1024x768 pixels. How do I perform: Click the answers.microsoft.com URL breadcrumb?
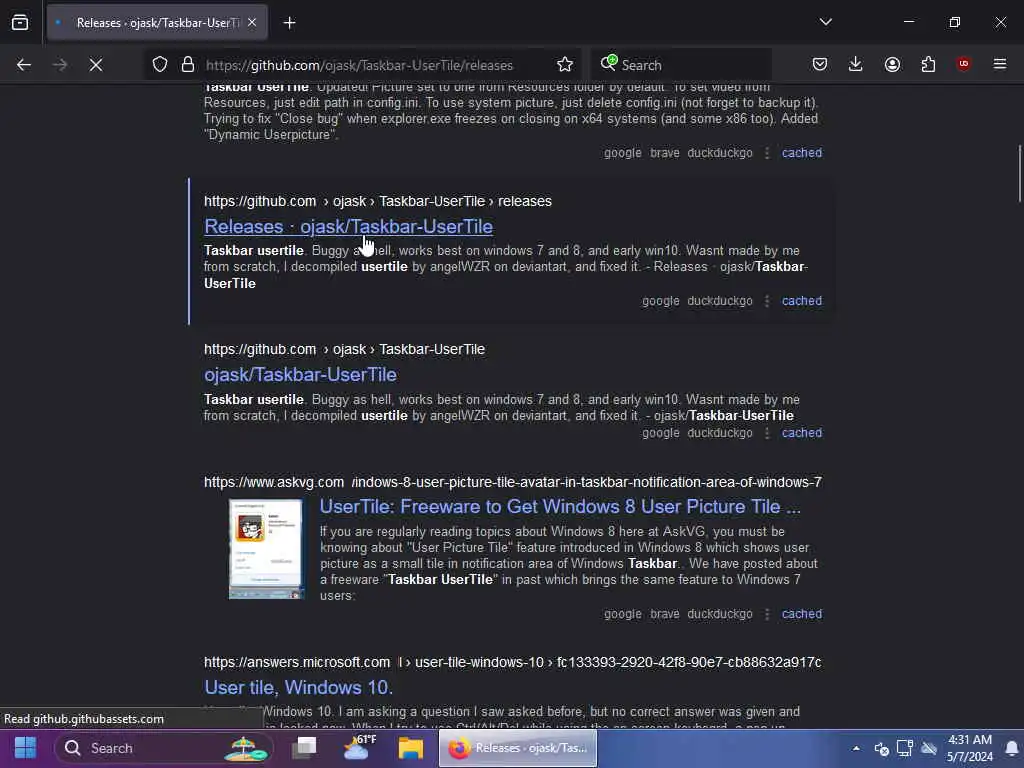tap(513, 663)
